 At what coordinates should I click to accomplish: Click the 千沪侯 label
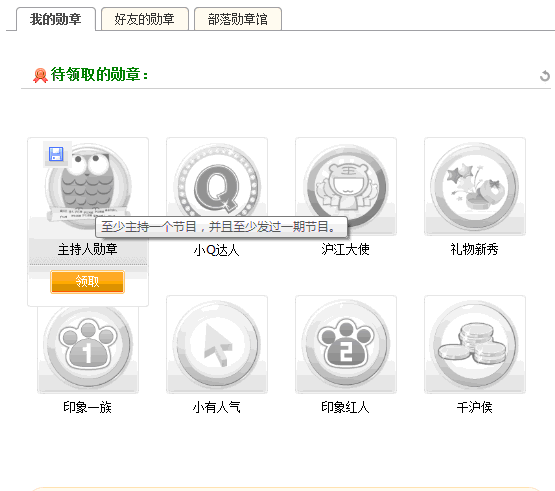point(474,407)
